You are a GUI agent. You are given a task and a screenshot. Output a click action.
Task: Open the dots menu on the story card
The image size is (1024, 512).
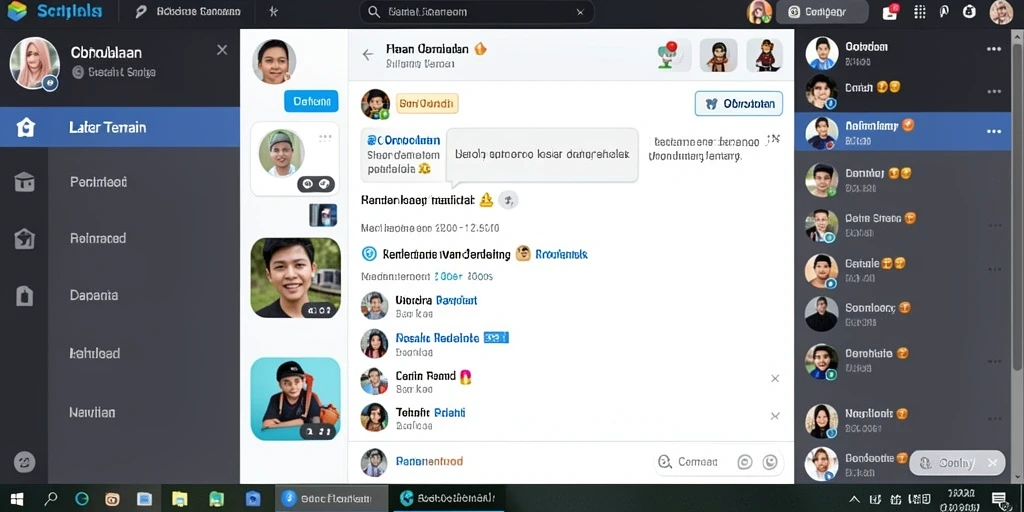325,138
